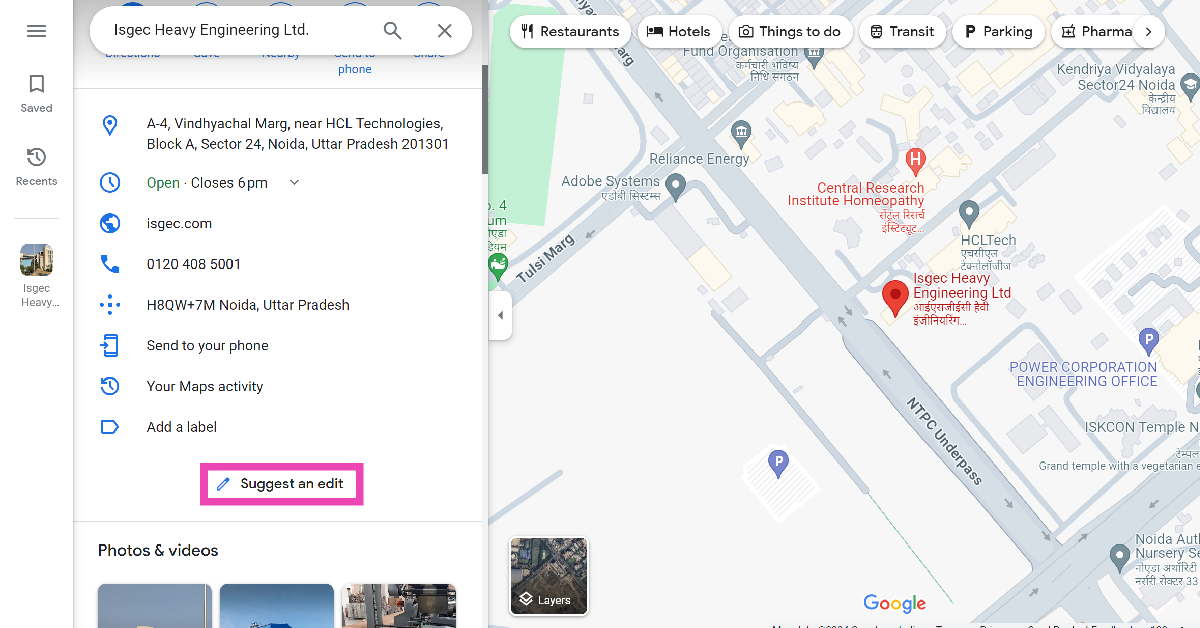Show more category chips with arrow

pyautogui.click(x=1148, y=31)
